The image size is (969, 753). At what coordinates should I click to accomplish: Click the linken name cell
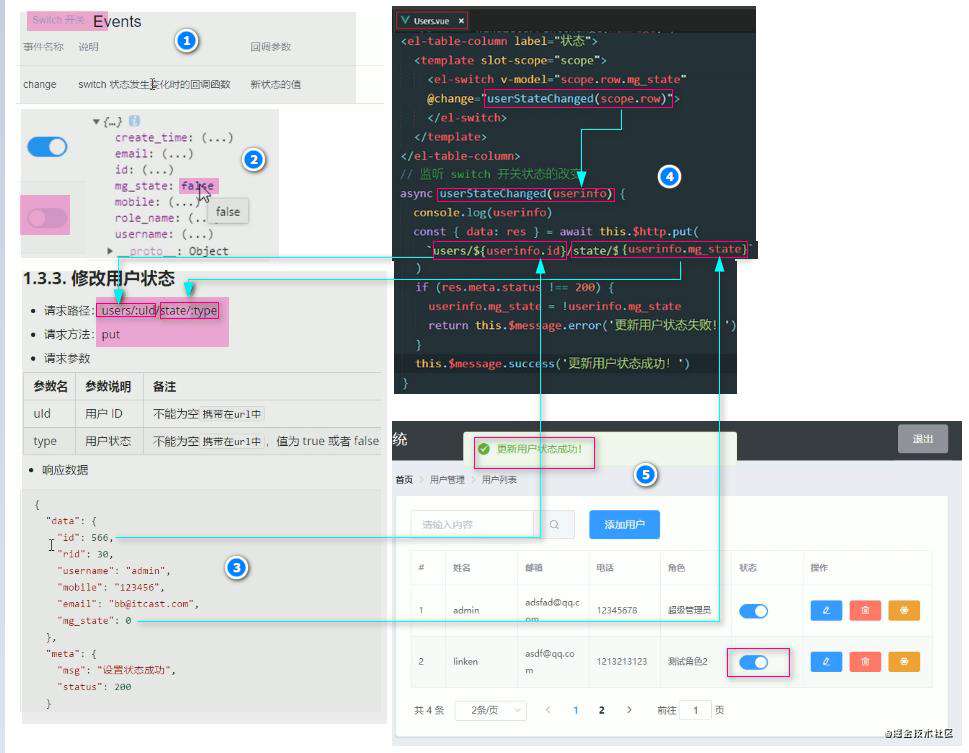point(465,662)
